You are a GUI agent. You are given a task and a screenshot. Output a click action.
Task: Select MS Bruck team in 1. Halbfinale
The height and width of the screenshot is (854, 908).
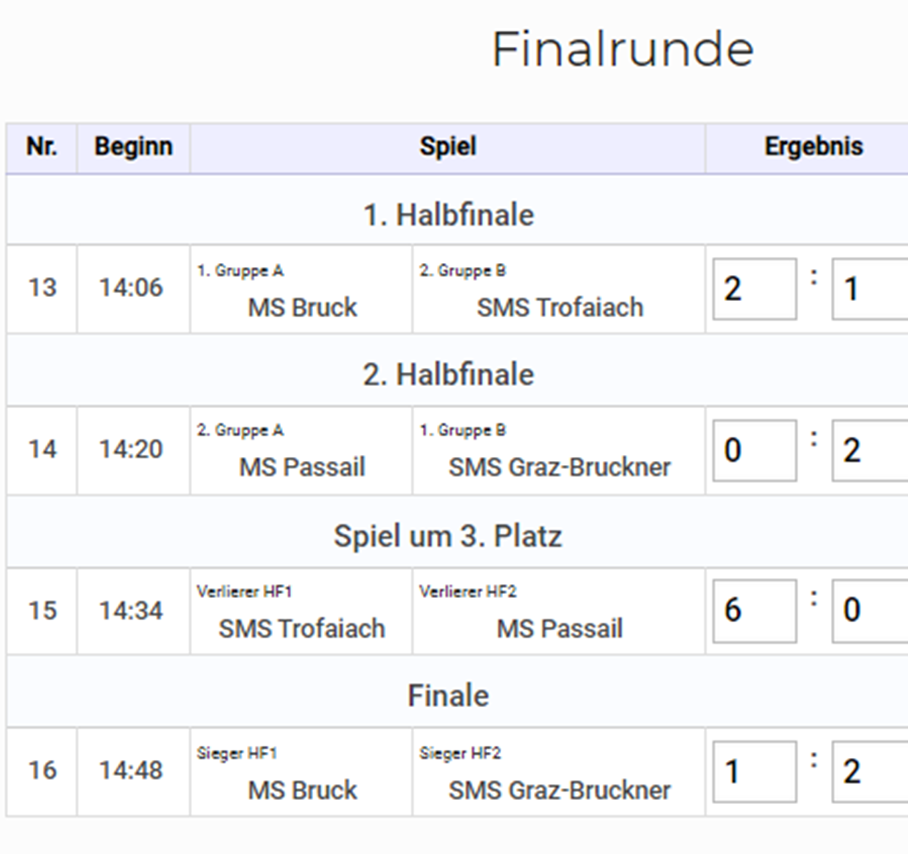(302, 307)
